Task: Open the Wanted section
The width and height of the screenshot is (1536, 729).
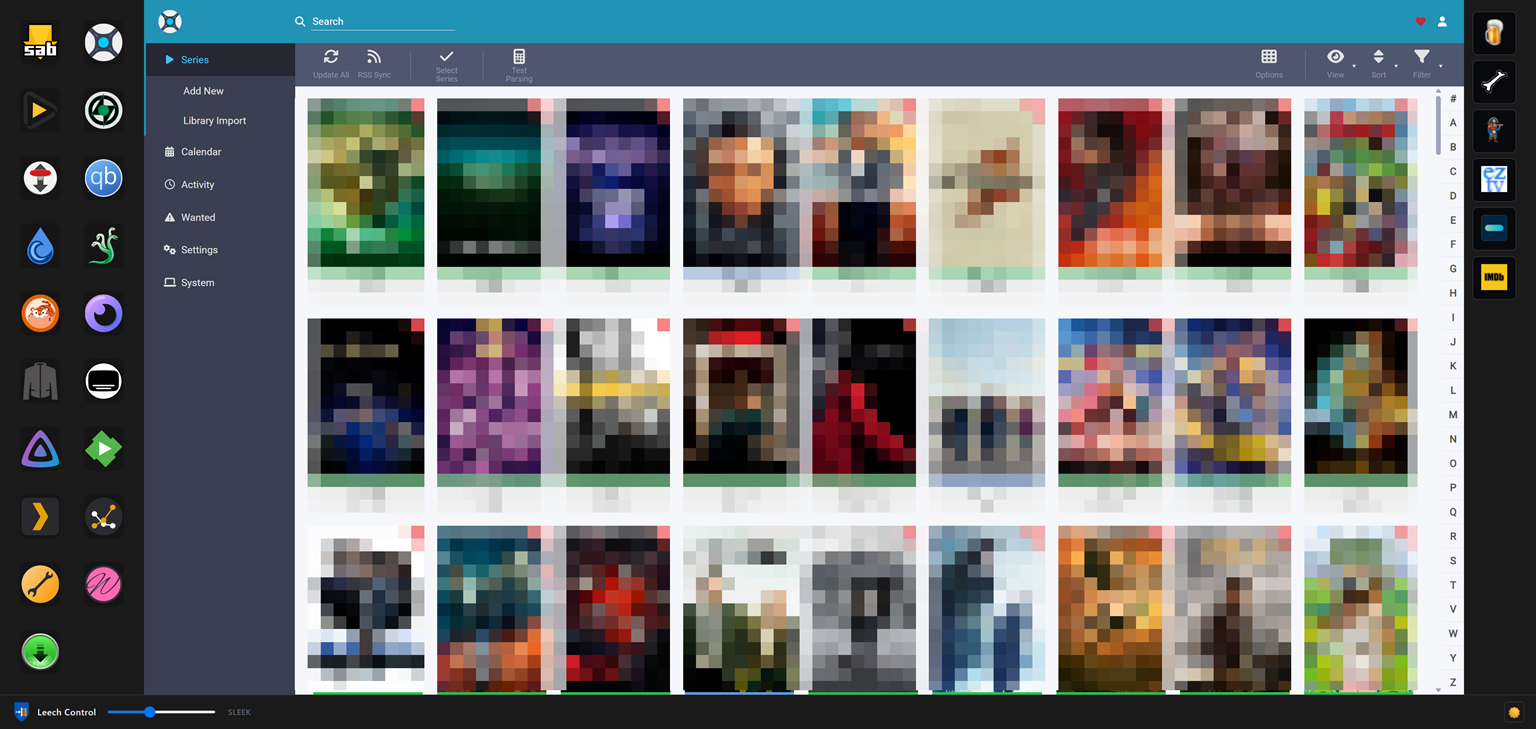Action: click(x=220, y=217)
